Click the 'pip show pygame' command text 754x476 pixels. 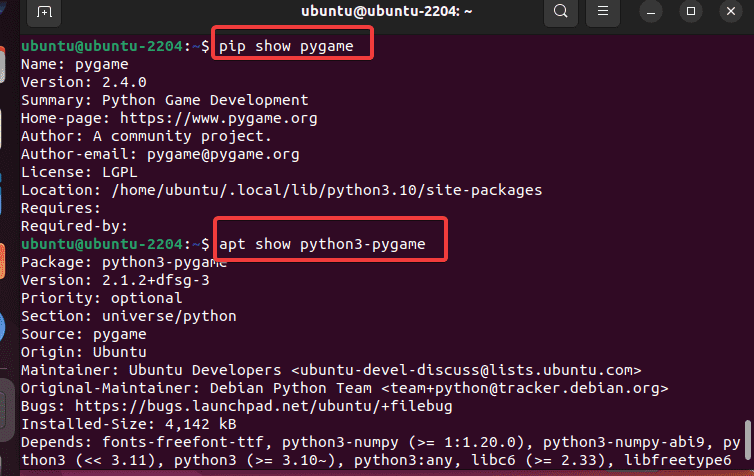click(286, 46)
